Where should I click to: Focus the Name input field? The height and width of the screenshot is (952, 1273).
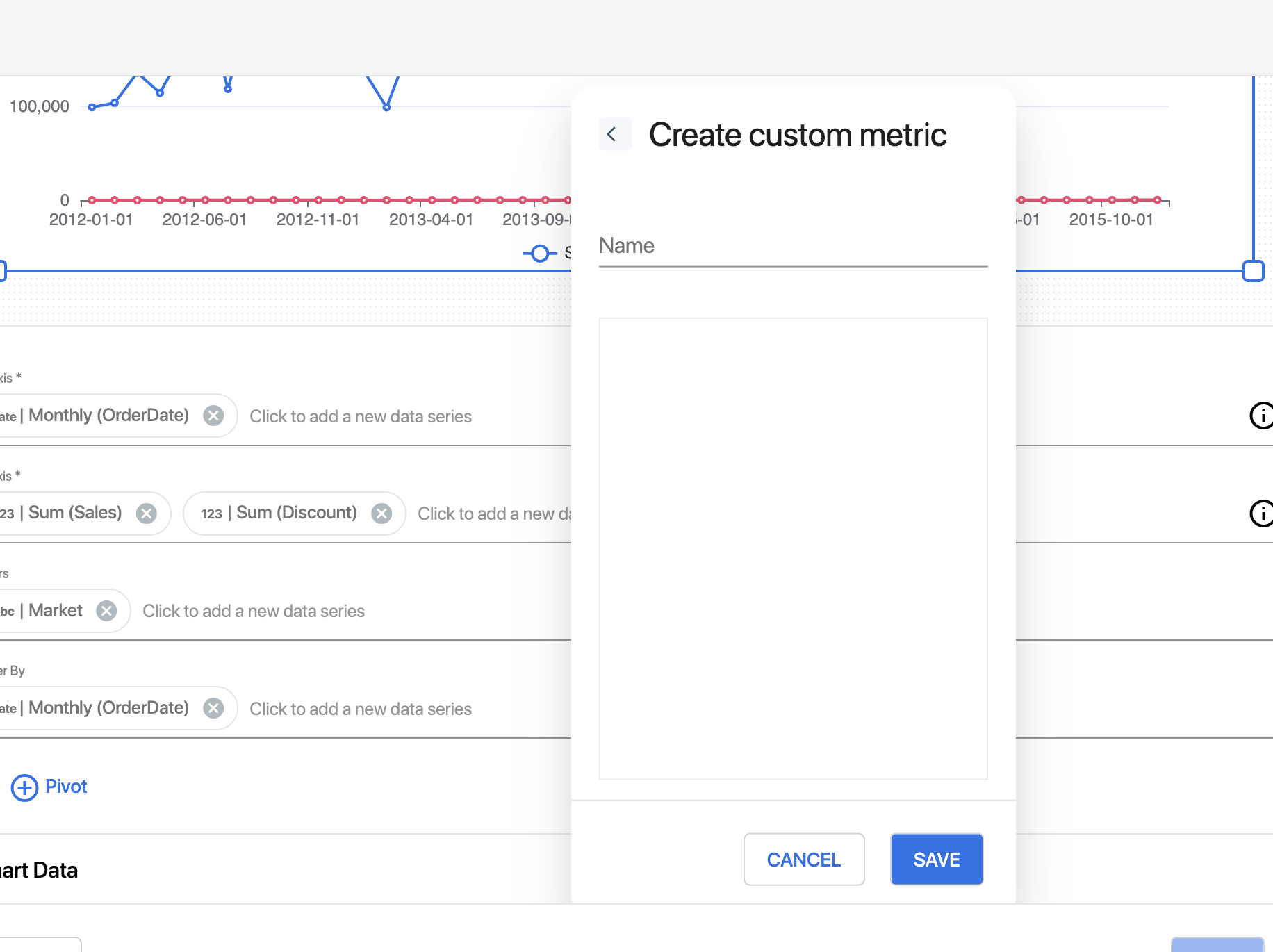tap(793, 247)
